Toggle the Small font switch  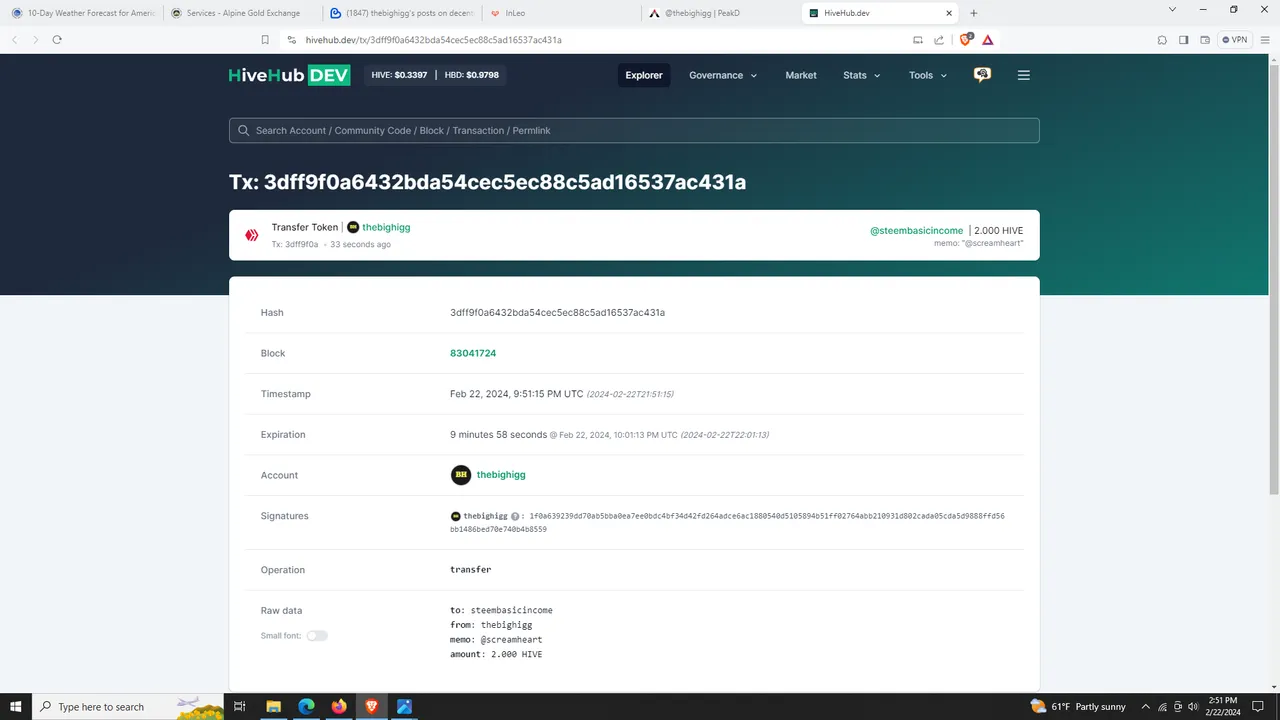[317, 636]
